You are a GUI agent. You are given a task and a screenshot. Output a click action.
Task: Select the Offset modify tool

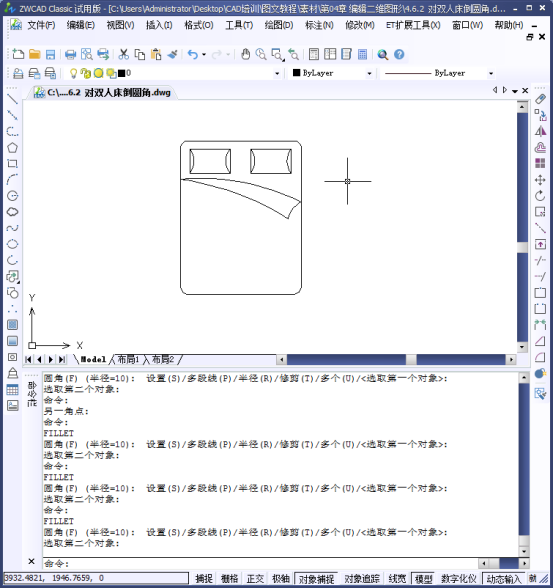[x=540, y=147]
